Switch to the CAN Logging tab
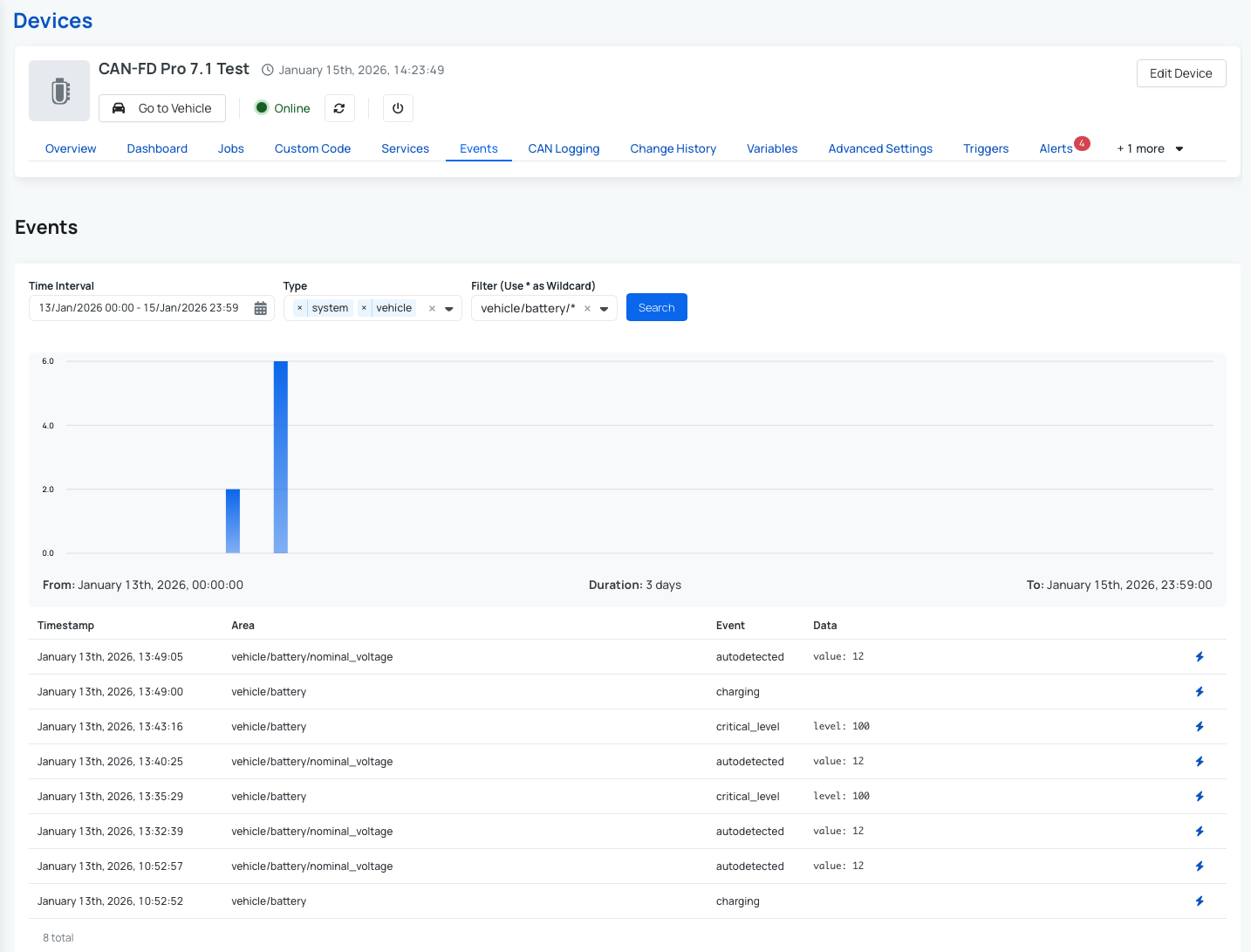 tap(564, 148)
